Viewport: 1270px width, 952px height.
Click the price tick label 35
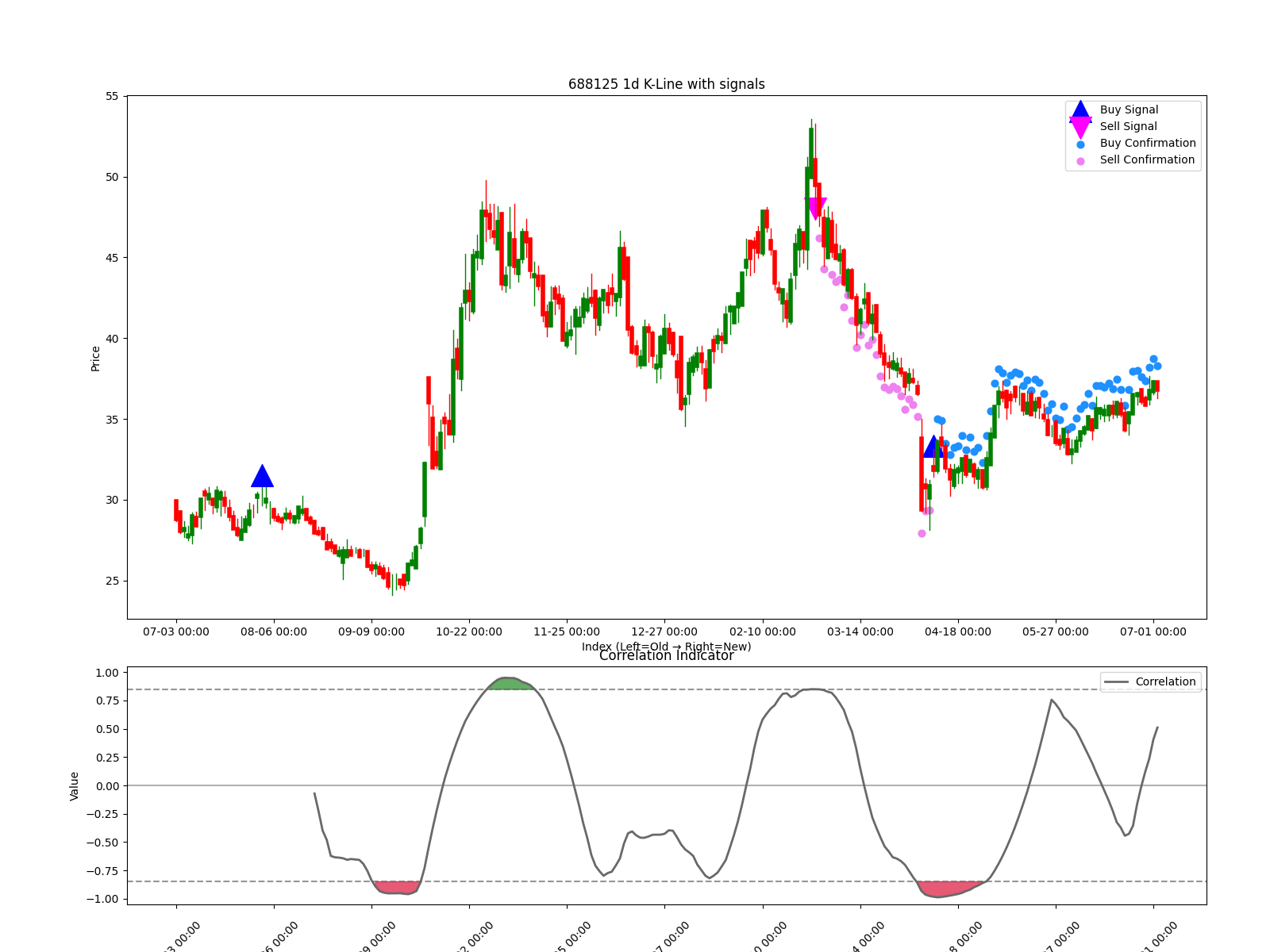coord(112,420)
